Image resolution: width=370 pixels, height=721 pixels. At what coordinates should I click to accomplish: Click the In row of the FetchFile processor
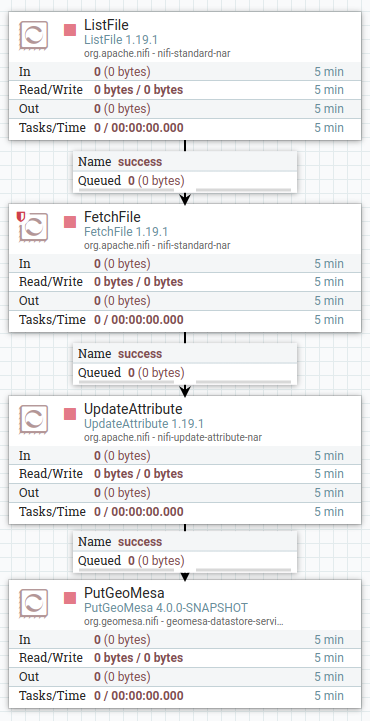[x=185, y=264]
